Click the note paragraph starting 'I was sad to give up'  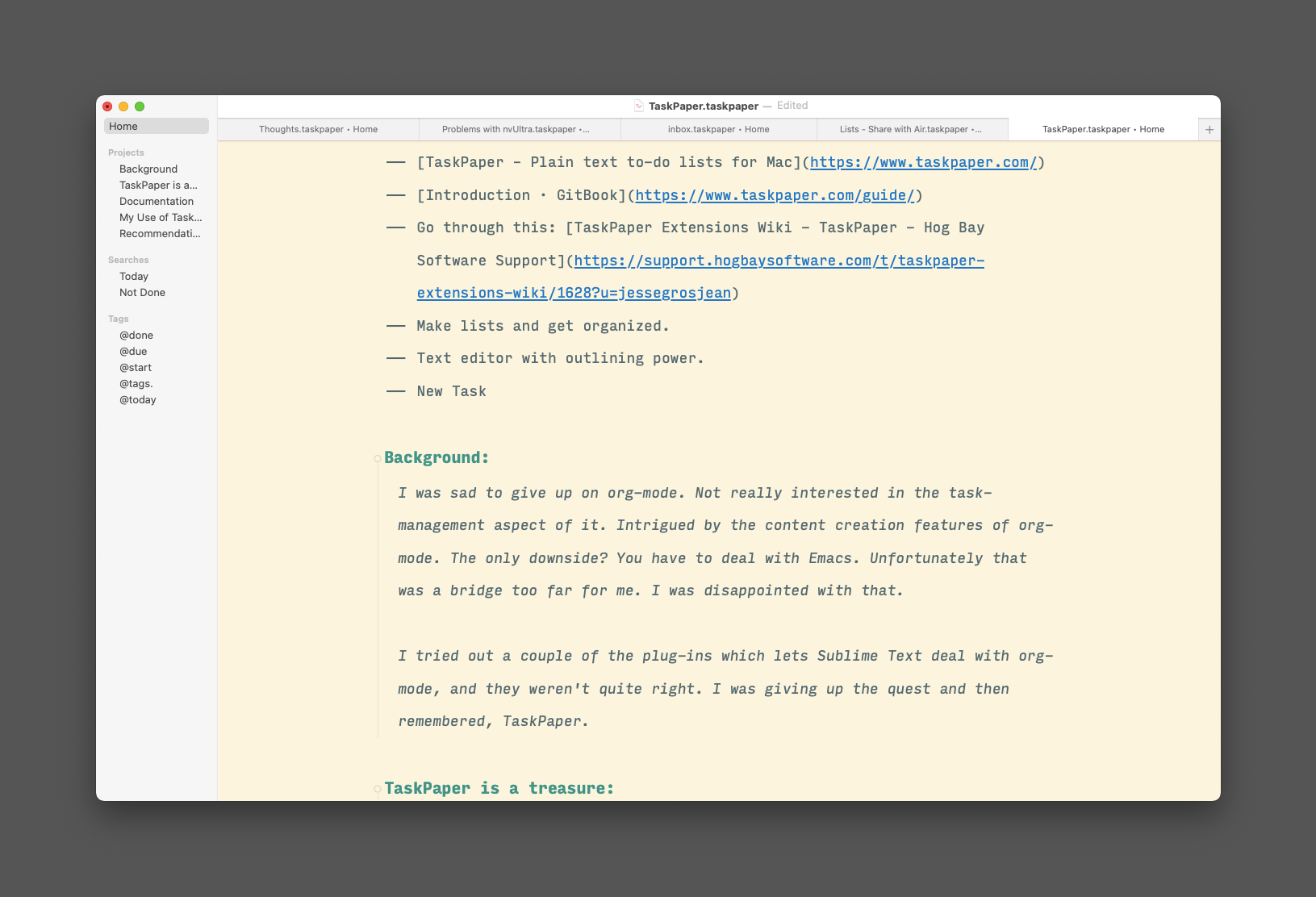[x=725, y=542]
